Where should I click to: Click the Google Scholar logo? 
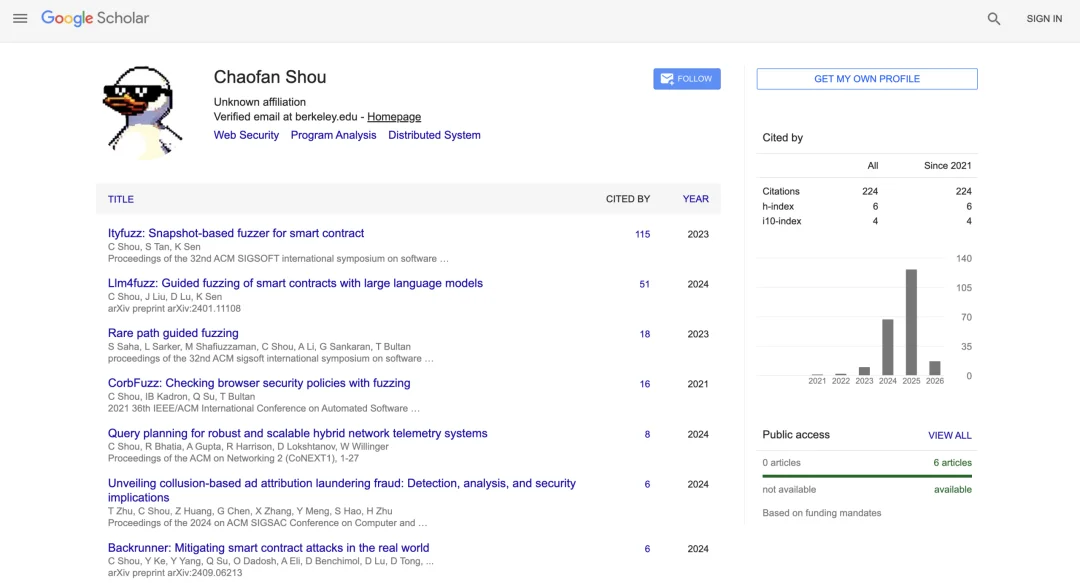tap(95, 19)
